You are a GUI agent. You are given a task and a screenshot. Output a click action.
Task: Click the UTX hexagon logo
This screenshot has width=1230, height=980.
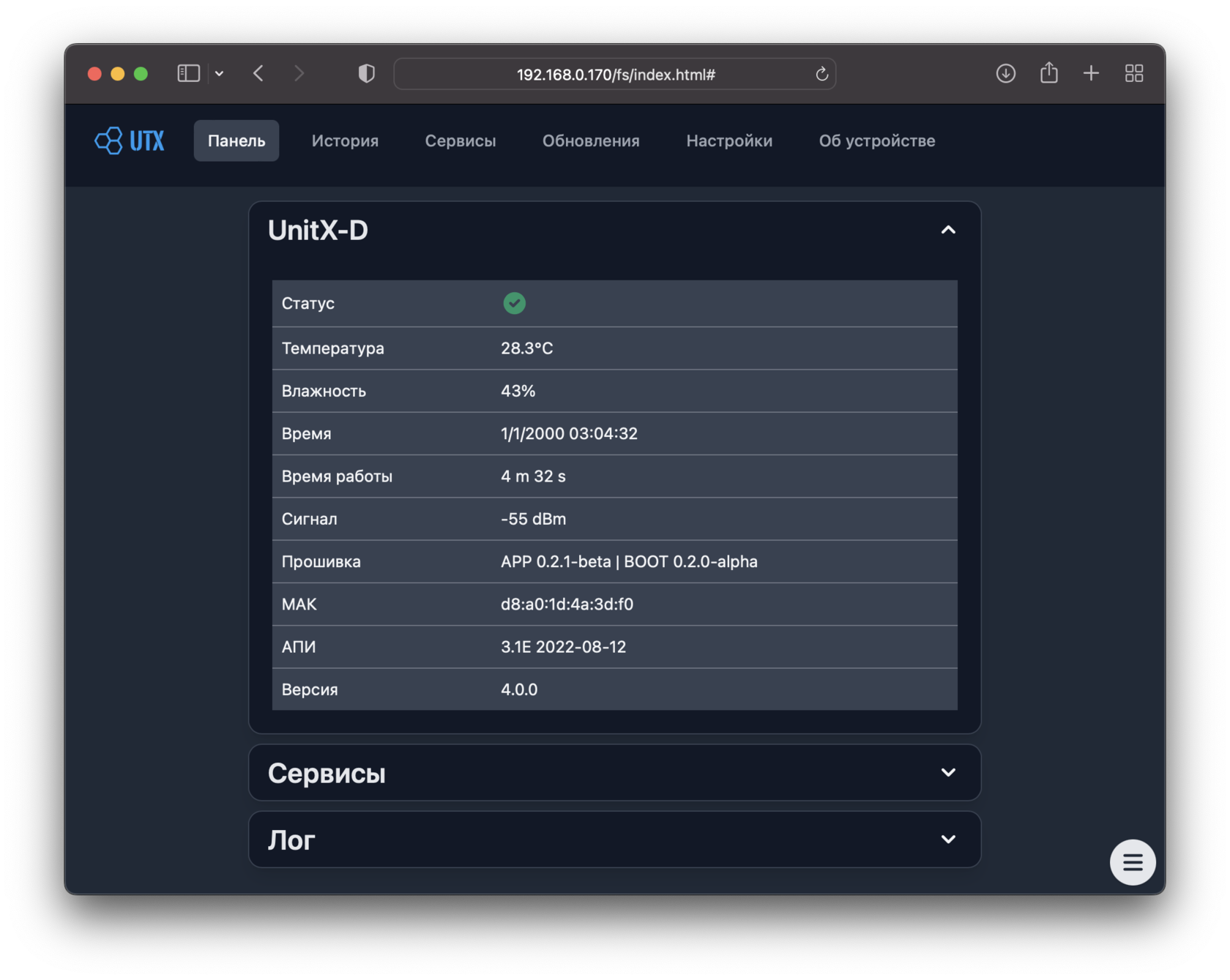click(x=108, y=141)
